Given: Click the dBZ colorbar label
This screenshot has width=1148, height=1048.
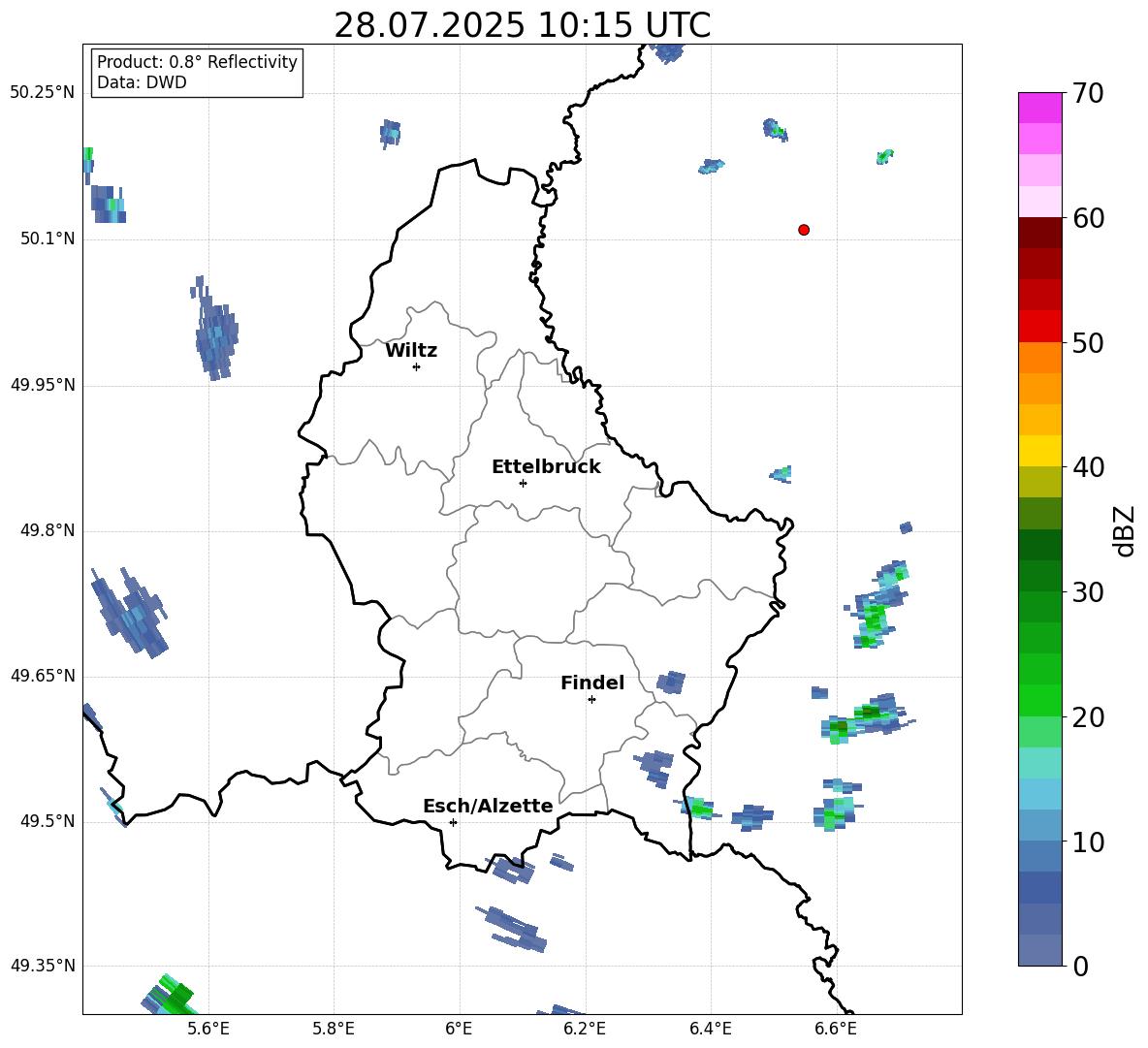Looking at the screenshot, I should click(x=1126, y=530).
